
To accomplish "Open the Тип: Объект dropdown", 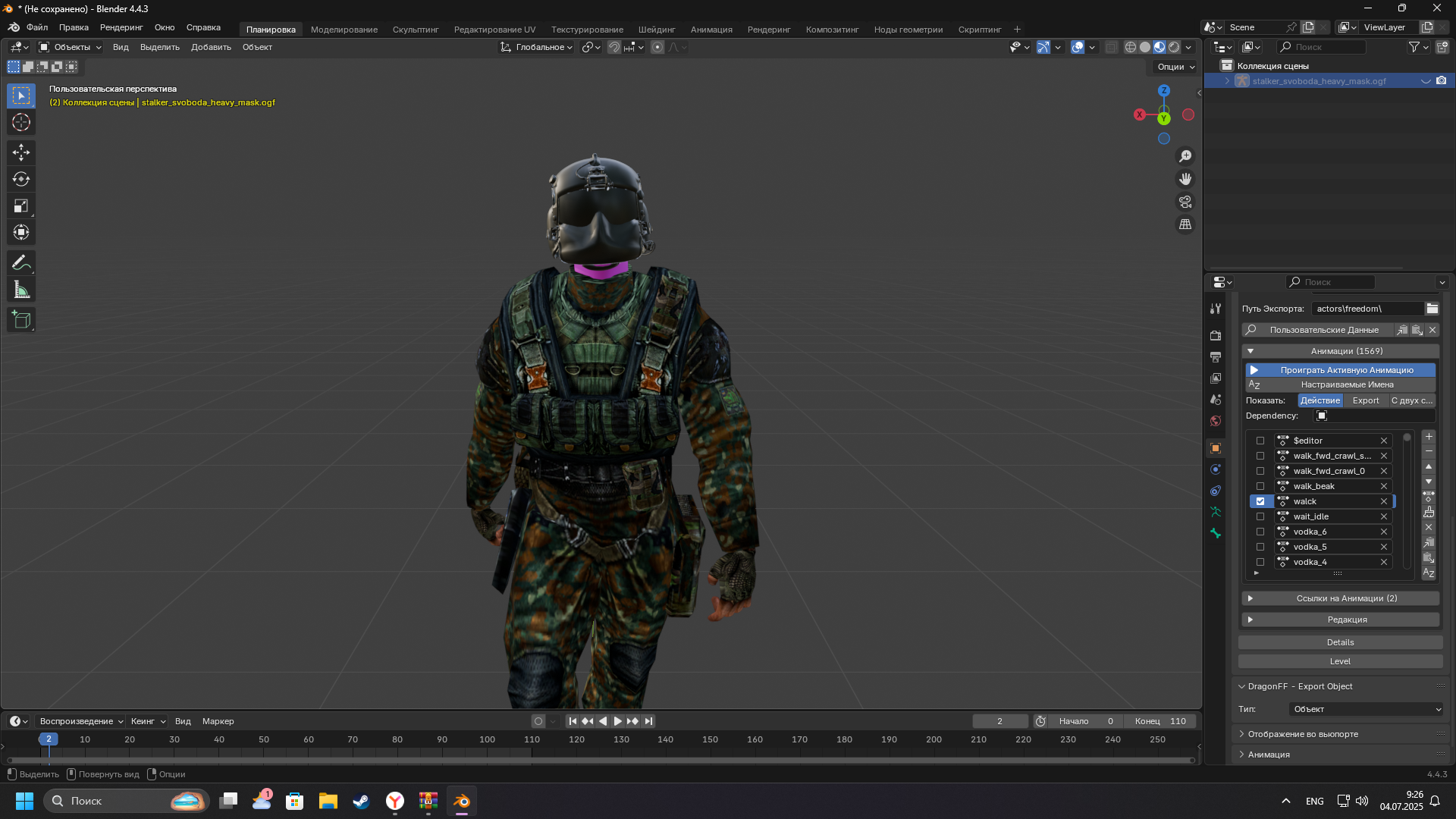I will tap(1366, 709).
